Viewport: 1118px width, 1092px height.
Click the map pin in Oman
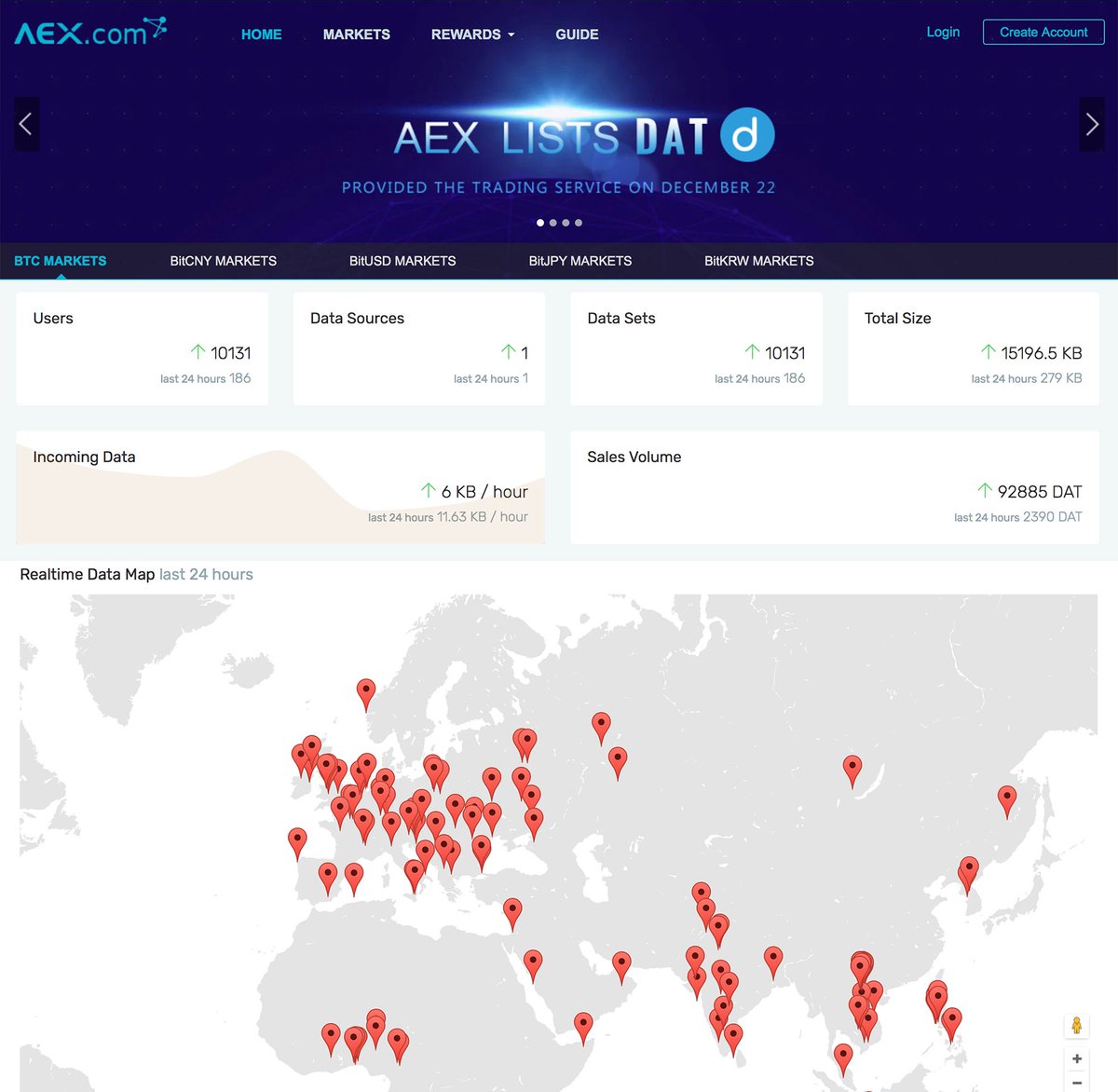621,966
